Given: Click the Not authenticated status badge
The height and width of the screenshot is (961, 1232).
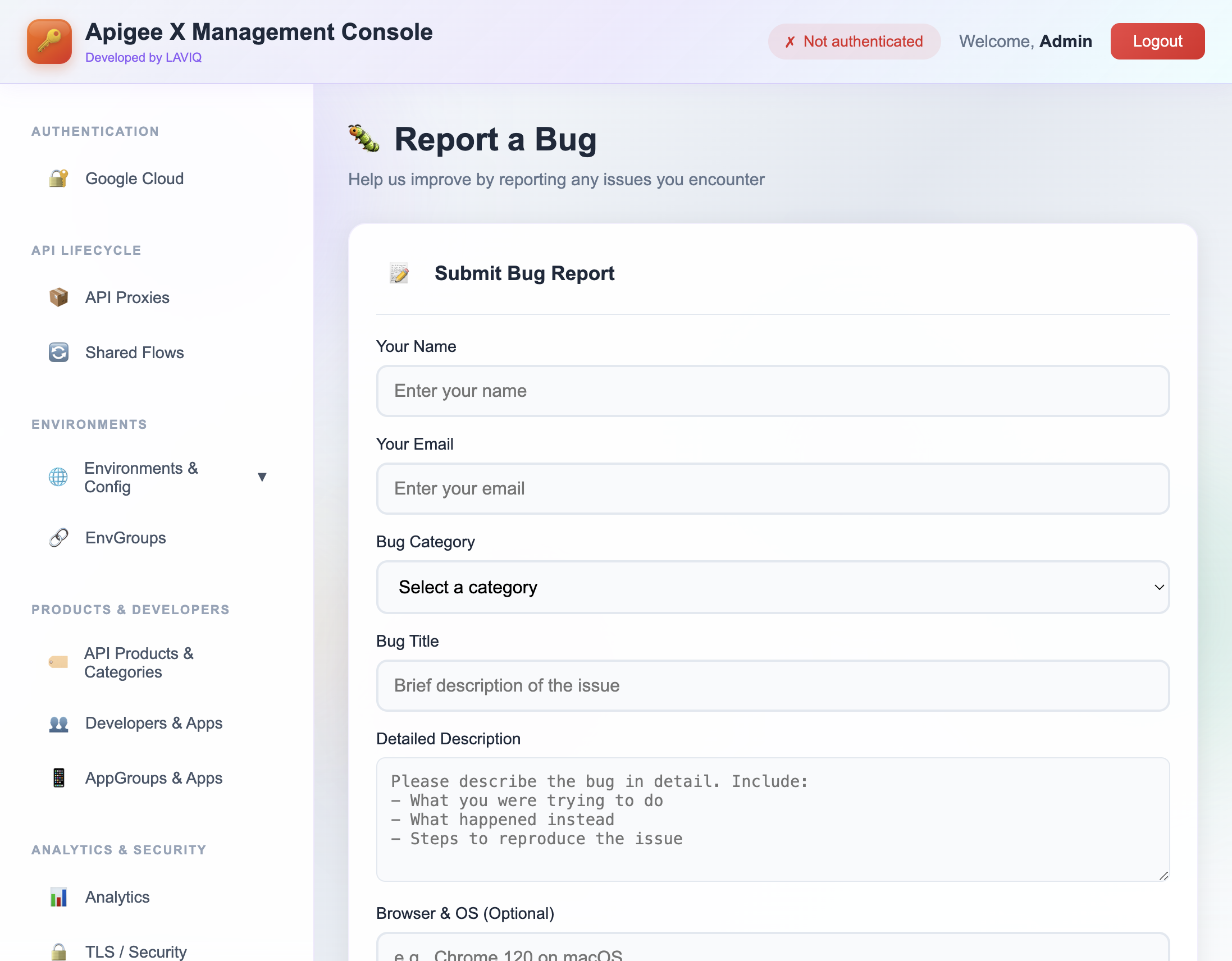Looking at the screenshot, I should (x=854, y=41).
